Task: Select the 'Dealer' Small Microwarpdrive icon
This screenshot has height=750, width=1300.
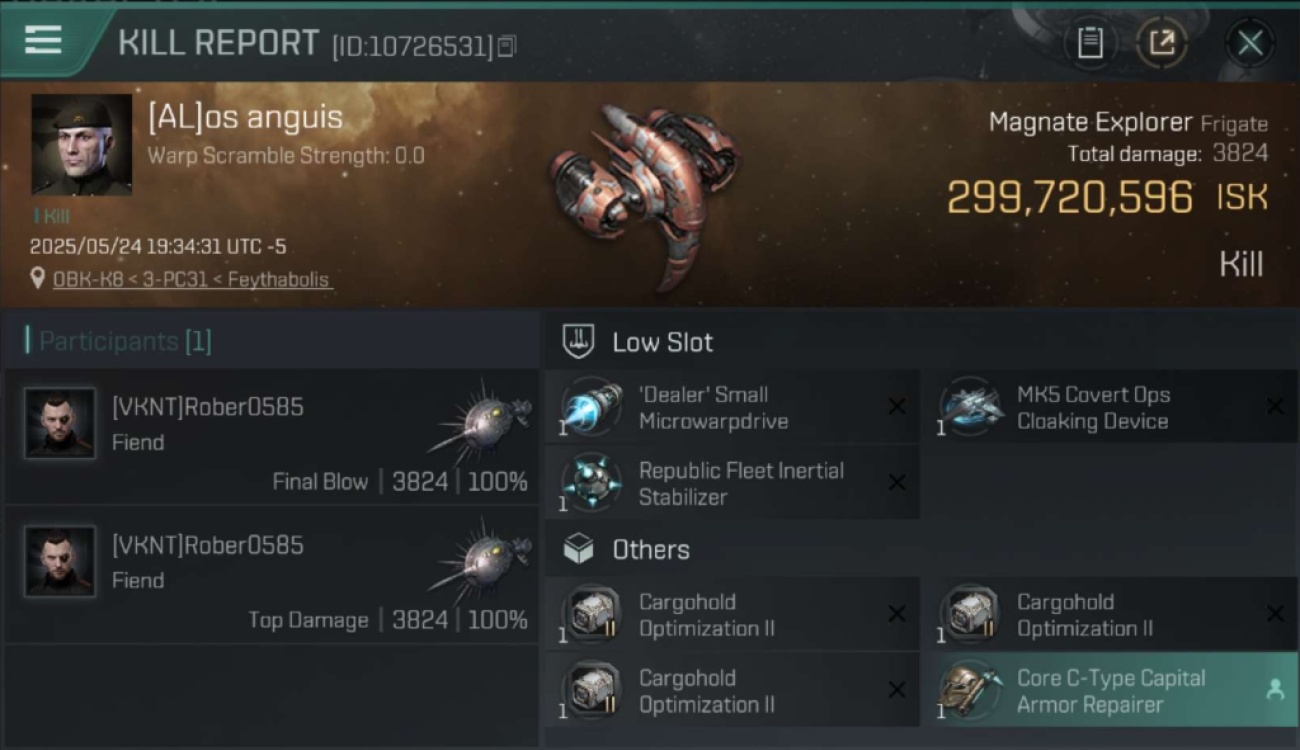Action: coord(591,407)
